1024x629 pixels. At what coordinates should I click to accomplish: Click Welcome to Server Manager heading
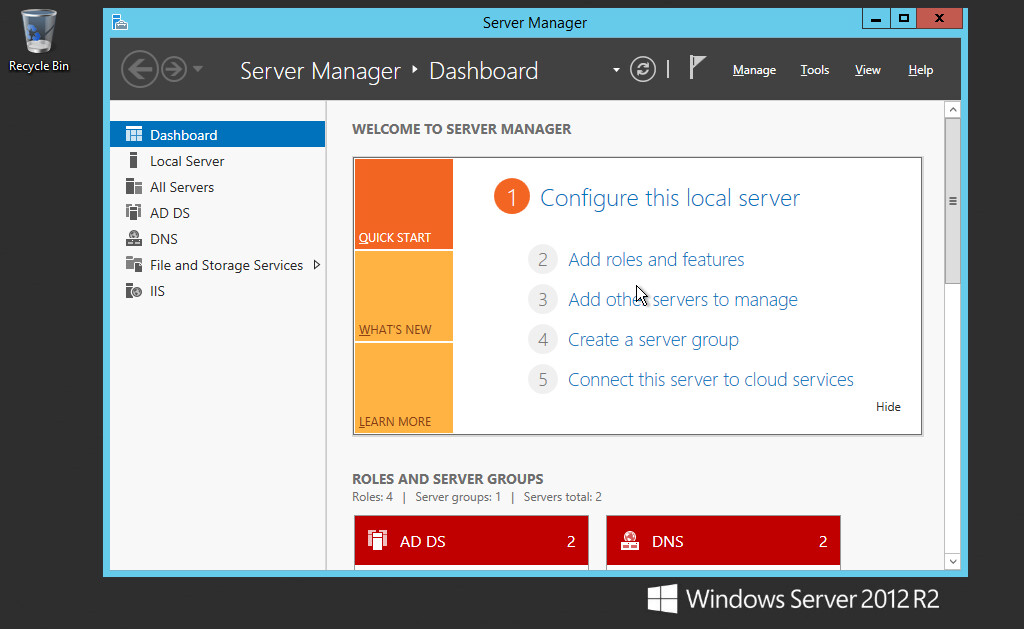coord(461,129)
